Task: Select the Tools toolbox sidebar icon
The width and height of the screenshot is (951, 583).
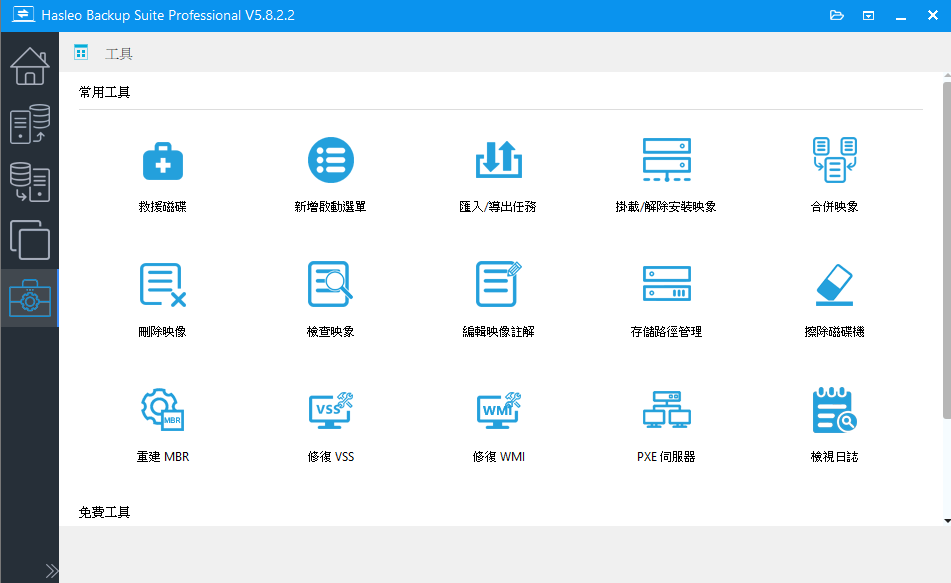Action: [x=29, y=298]
